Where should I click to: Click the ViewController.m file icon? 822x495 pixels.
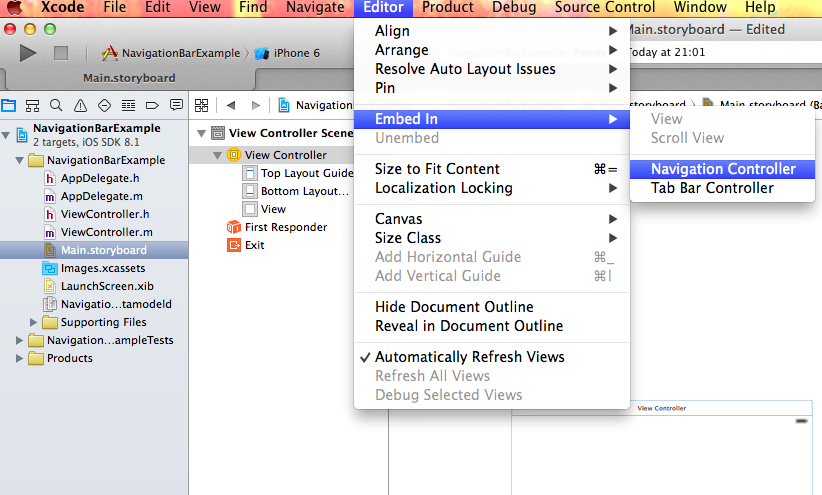pyautogui.click(x=50, y=232)
